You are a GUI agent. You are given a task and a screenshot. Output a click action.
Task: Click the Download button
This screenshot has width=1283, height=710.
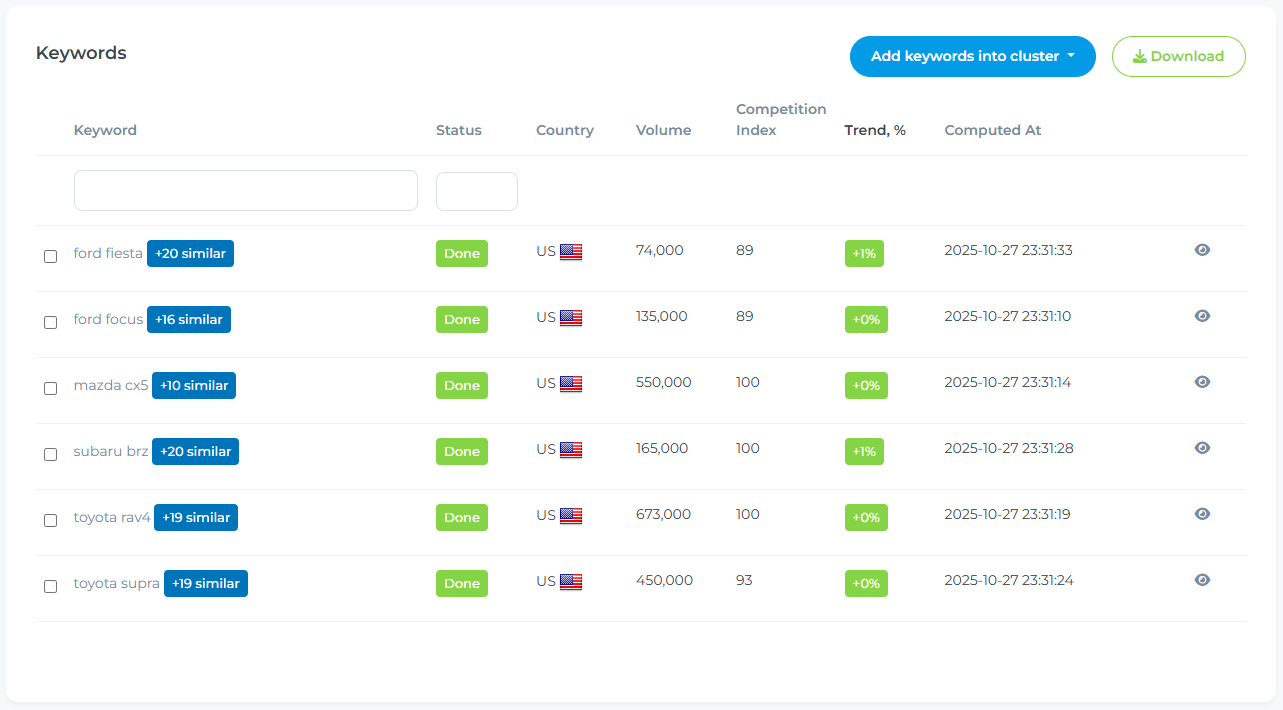(1178, 57)
